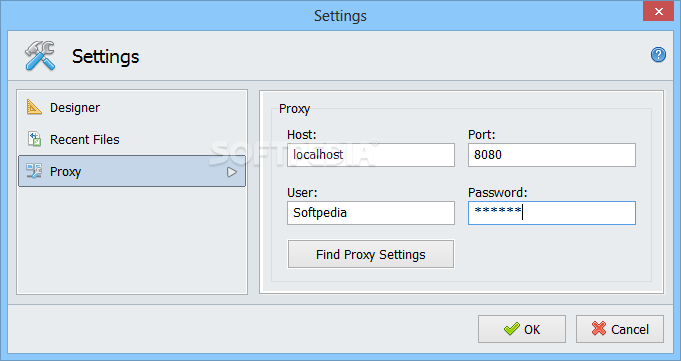Click the Port field showing 8080
The image size is (681, 361).
[552, 155]
